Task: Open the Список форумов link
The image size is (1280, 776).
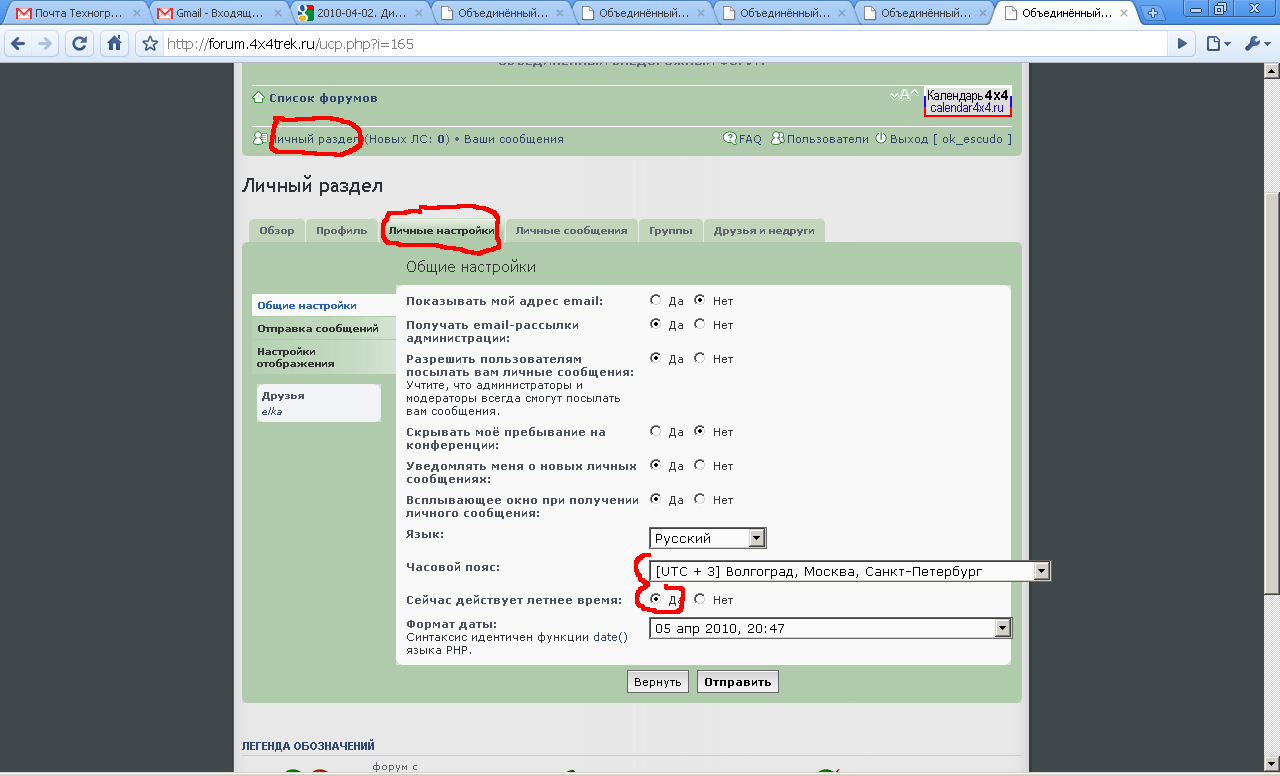Action: [x=322, y=98]
